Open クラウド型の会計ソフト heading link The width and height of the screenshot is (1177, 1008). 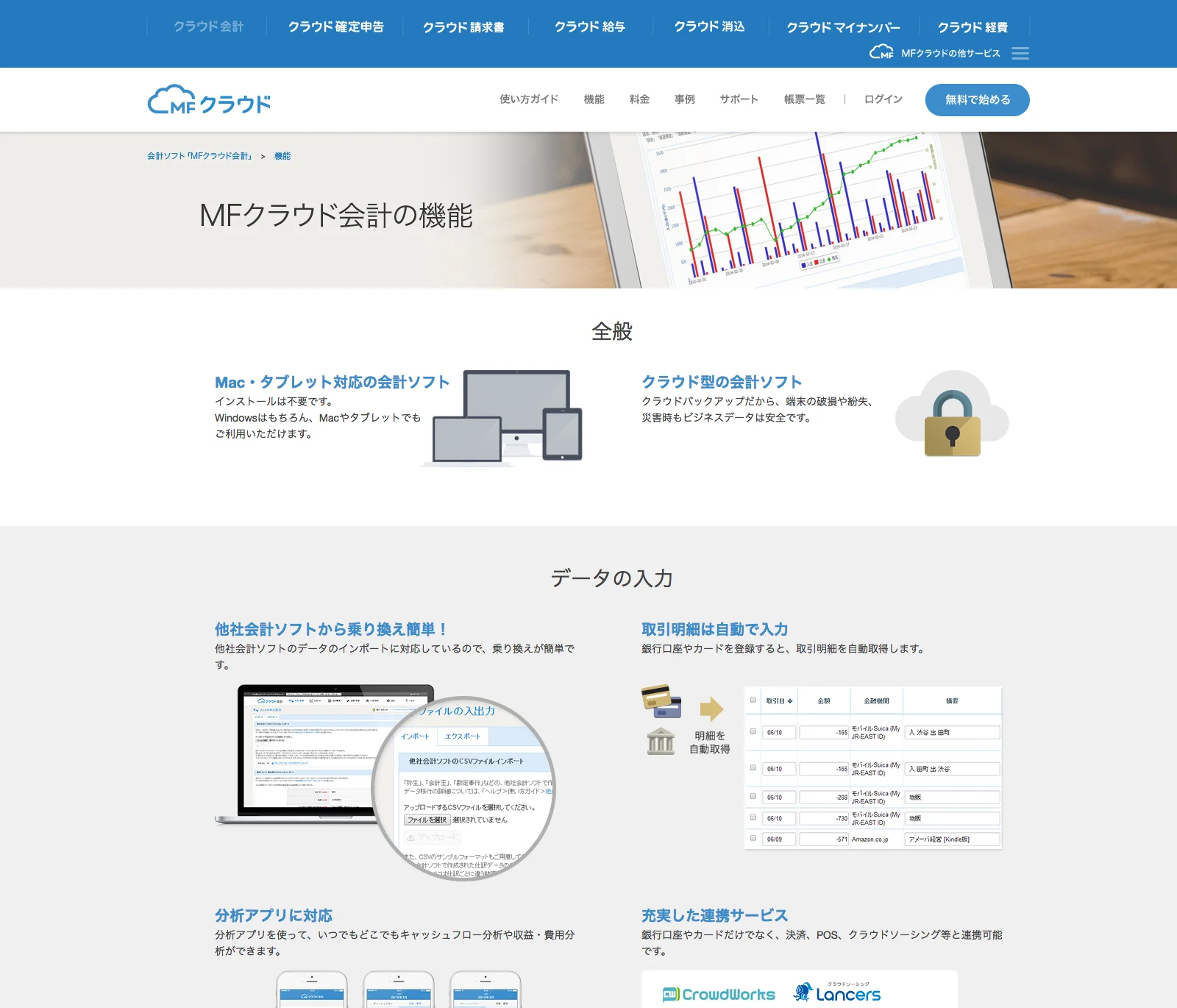[722, 382]
